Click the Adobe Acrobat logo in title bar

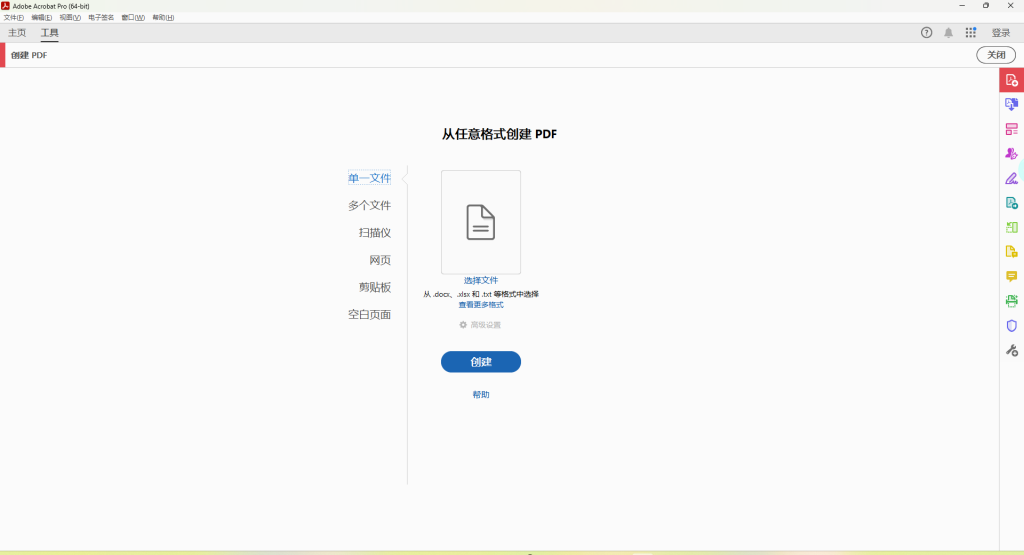pyautogui.click(x=5, y=6)
